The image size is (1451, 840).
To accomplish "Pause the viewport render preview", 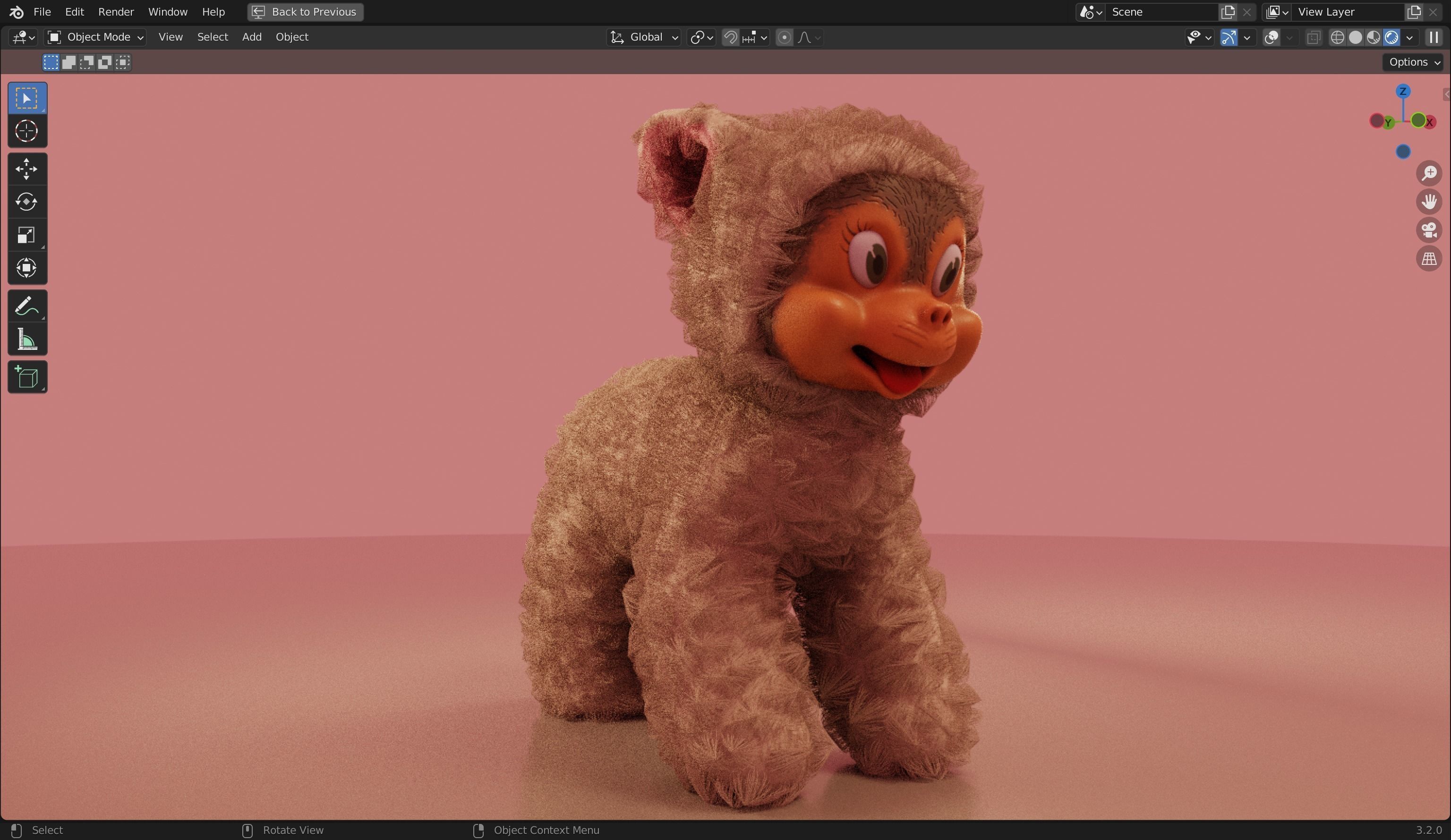I will click(1433, 37).
